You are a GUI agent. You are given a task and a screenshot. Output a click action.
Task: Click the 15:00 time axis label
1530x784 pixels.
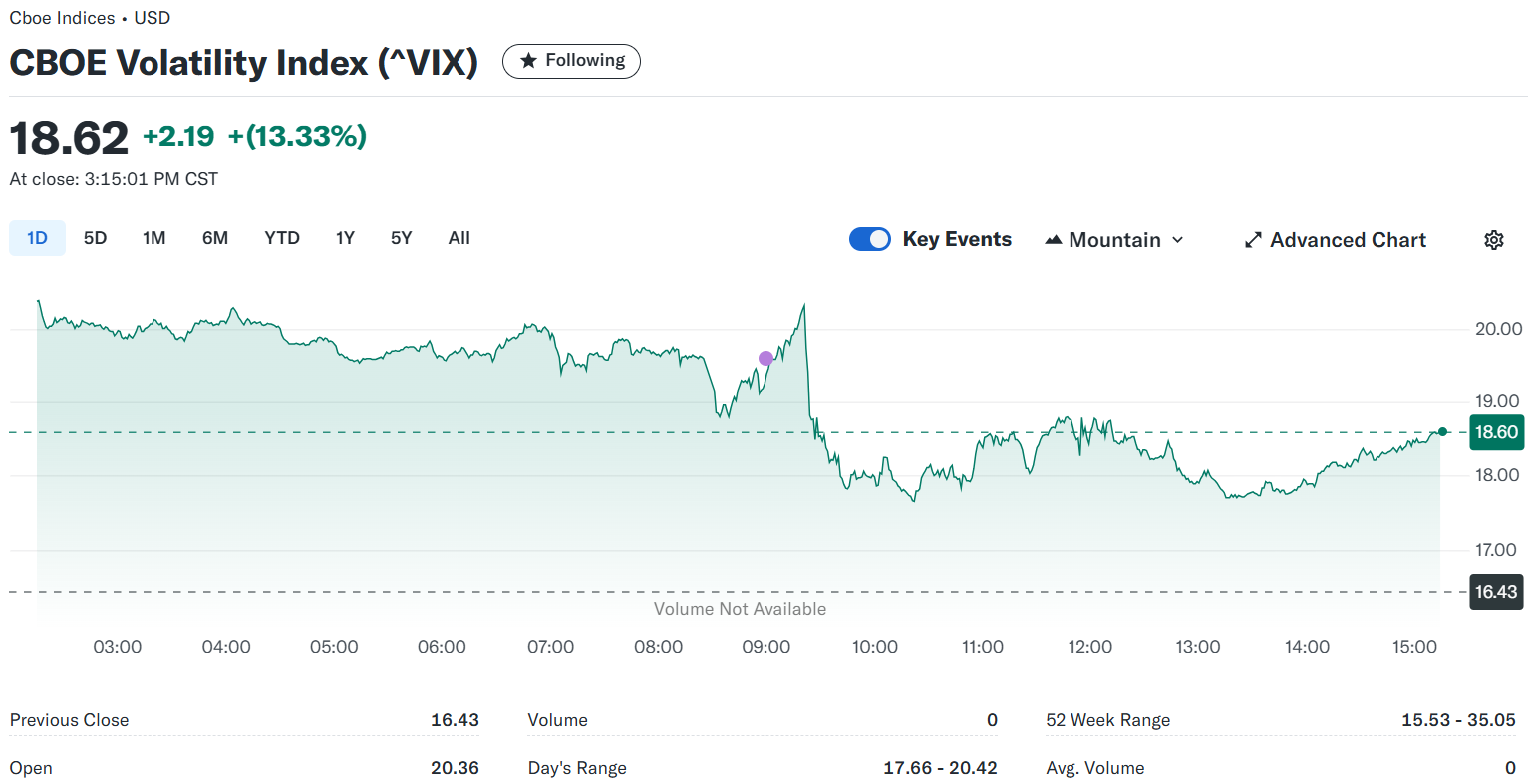click(x=1414, y=647)
